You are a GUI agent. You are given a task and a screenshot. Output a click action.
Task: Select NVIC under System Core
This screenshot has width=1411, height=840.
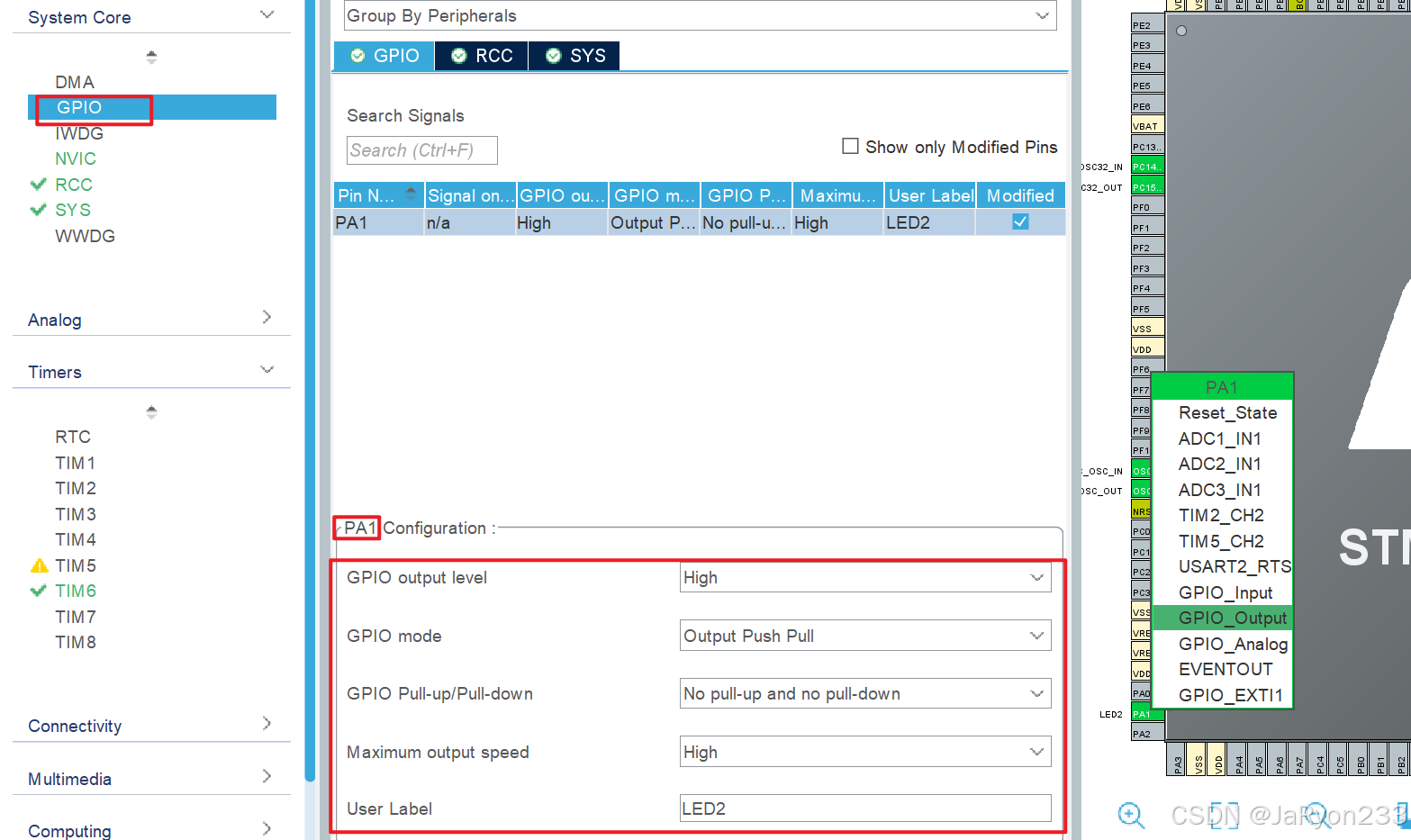(76, 158)
